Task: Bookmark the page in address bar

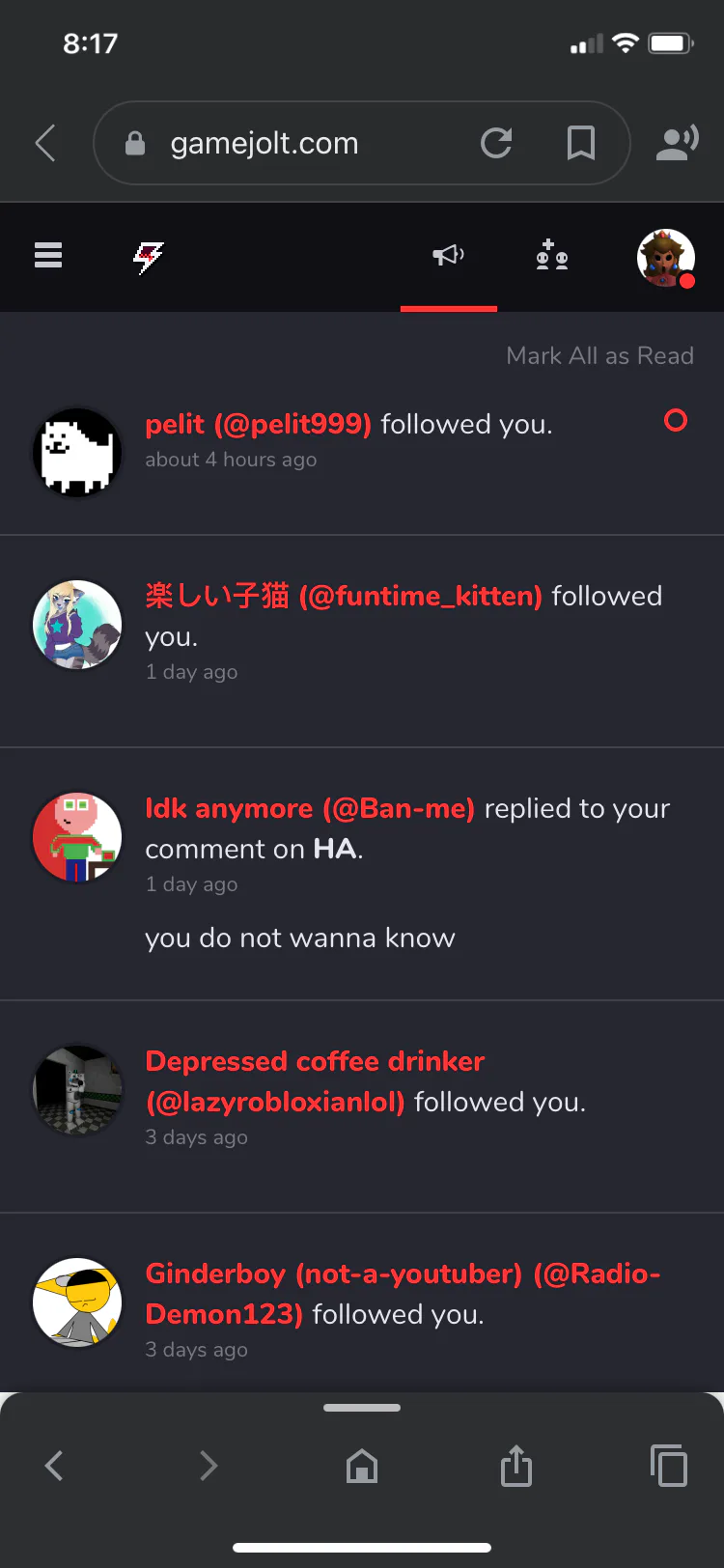Action: [x=580, y=143]
